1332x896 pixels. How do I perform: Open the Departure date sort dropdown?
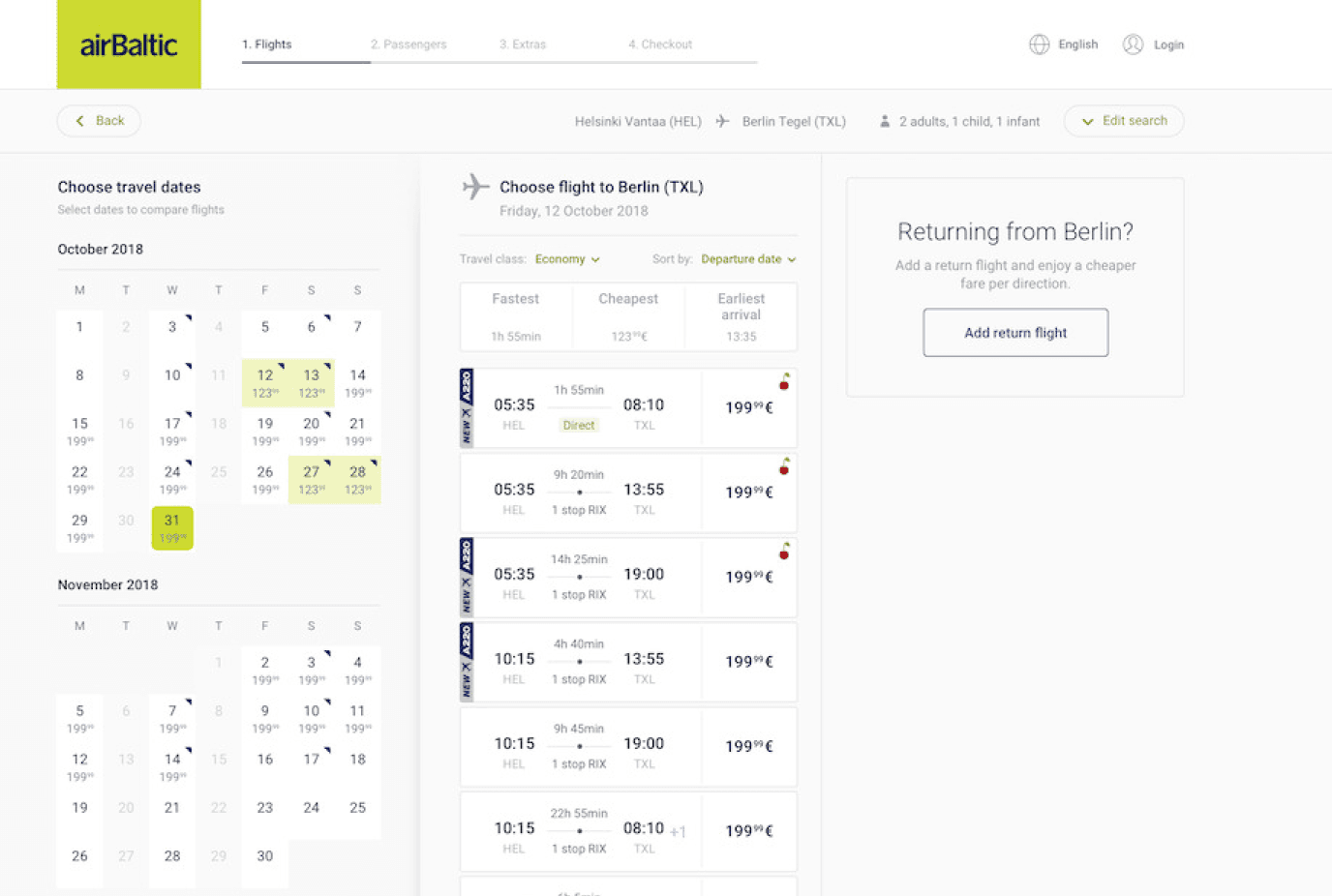click(747, 259)
